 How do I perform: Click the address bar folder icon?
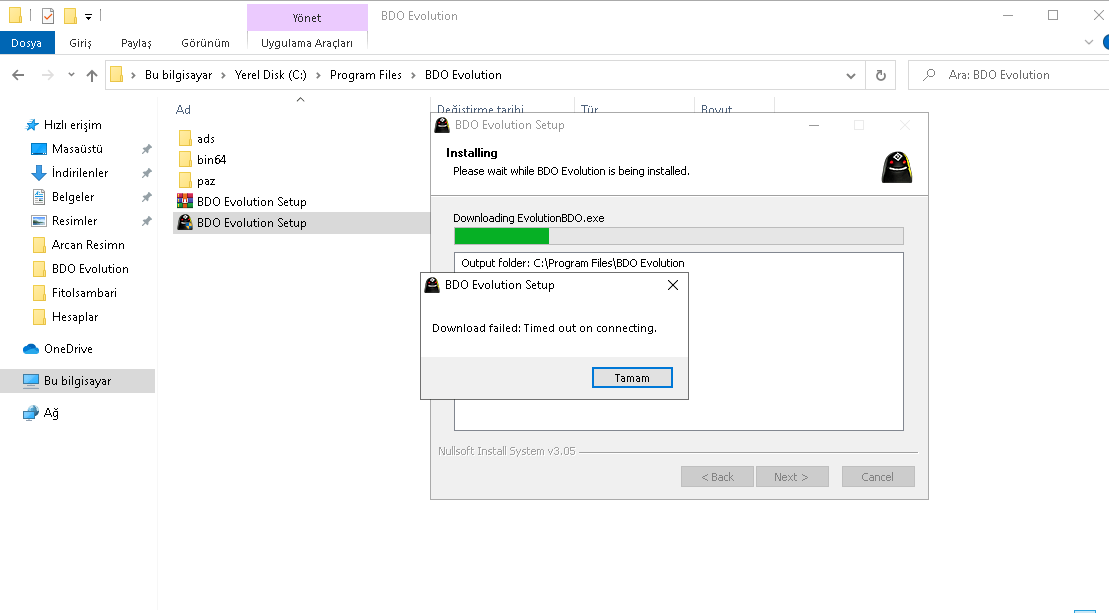tap(117, 74)
